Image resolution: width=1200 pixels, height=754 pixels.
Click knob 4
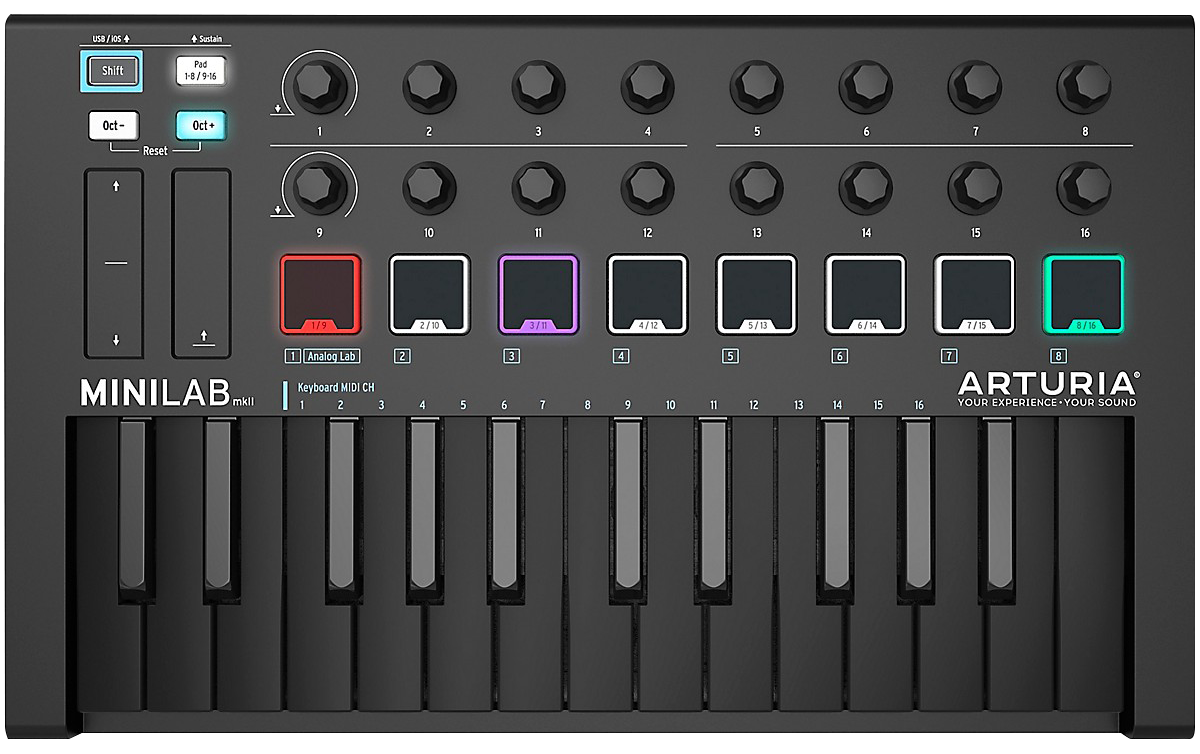647,87
